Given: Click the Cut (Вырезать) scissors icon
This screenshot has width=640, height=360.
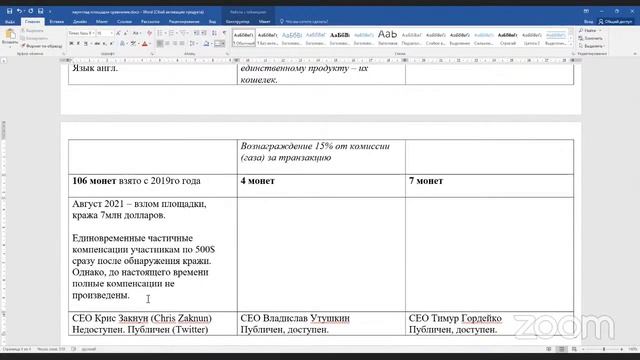Looking at the screenshot, I should 23,31.
